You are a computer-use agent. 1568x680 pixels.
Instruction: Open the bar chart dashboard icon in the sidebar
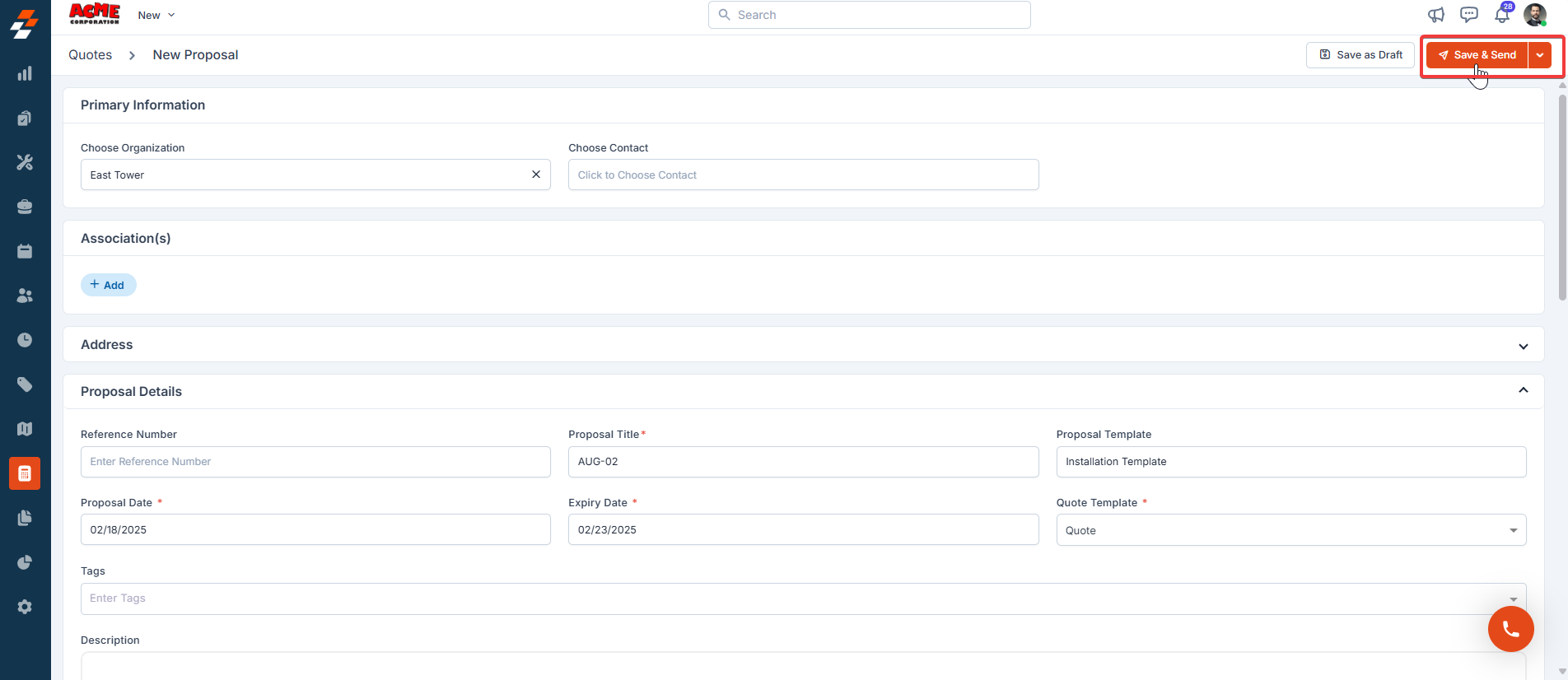[x=25, y=73]
